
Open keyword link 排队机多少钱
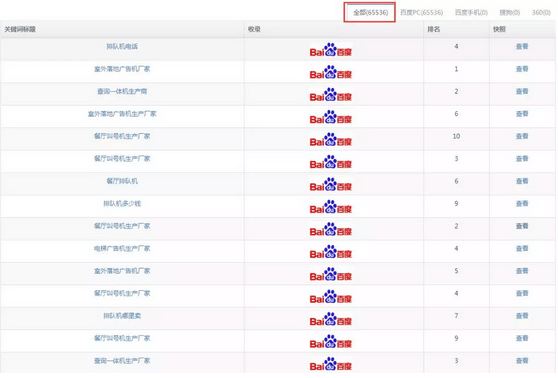(122, 204)
